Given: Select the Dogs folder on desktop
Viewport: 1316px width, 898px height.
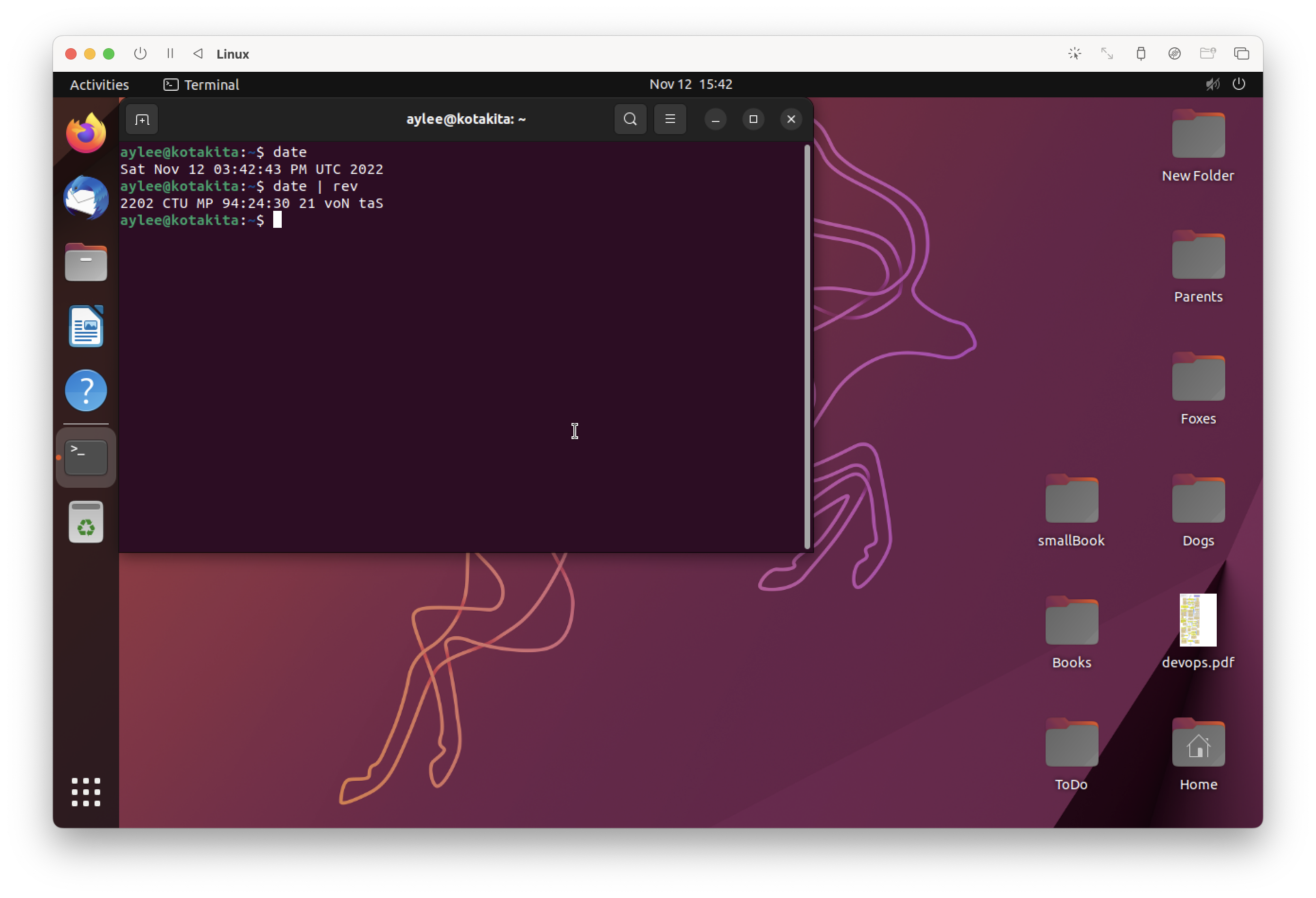Looking at the screenshot, I should [1198, 511].
